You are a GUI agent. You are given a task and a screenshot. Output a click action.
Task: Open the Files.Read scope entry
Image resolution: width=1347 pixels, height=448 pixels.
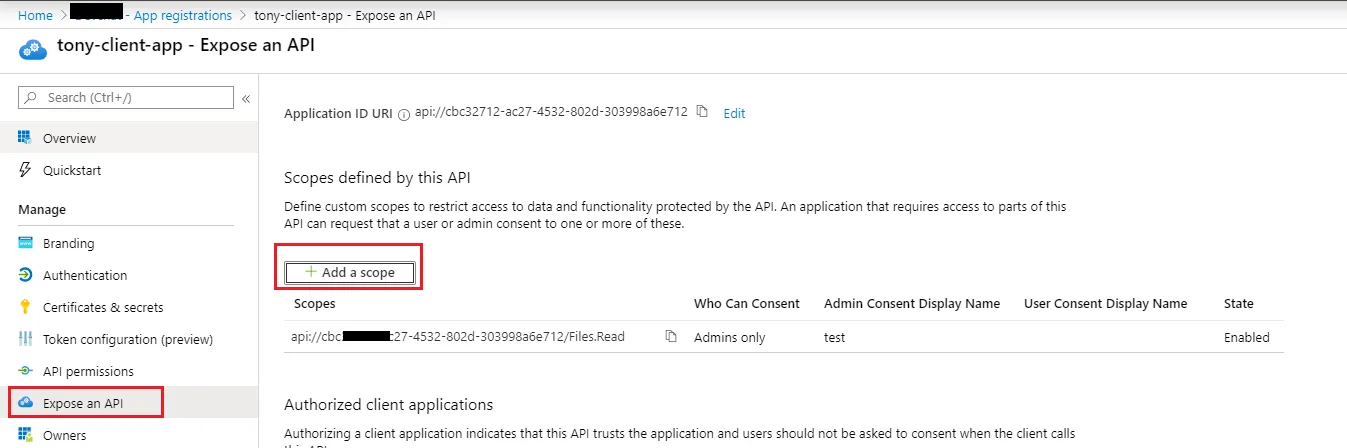(x=457, y=337)
